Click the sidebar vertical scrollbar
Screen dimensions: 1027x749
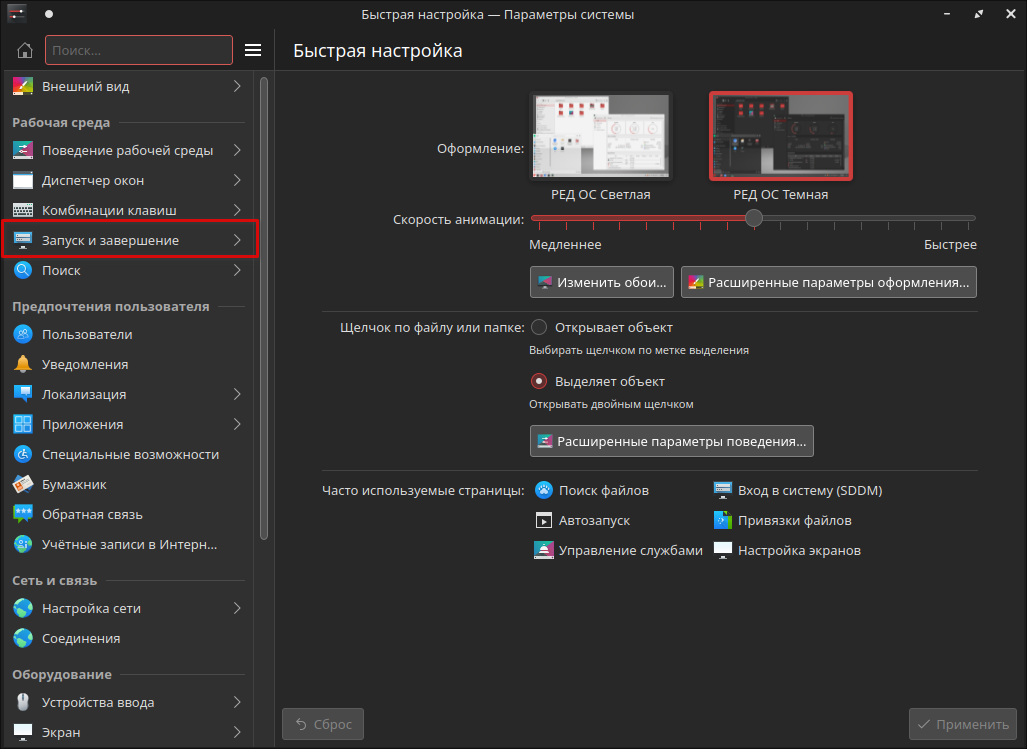pyautogui.click(x=264, y=308)
